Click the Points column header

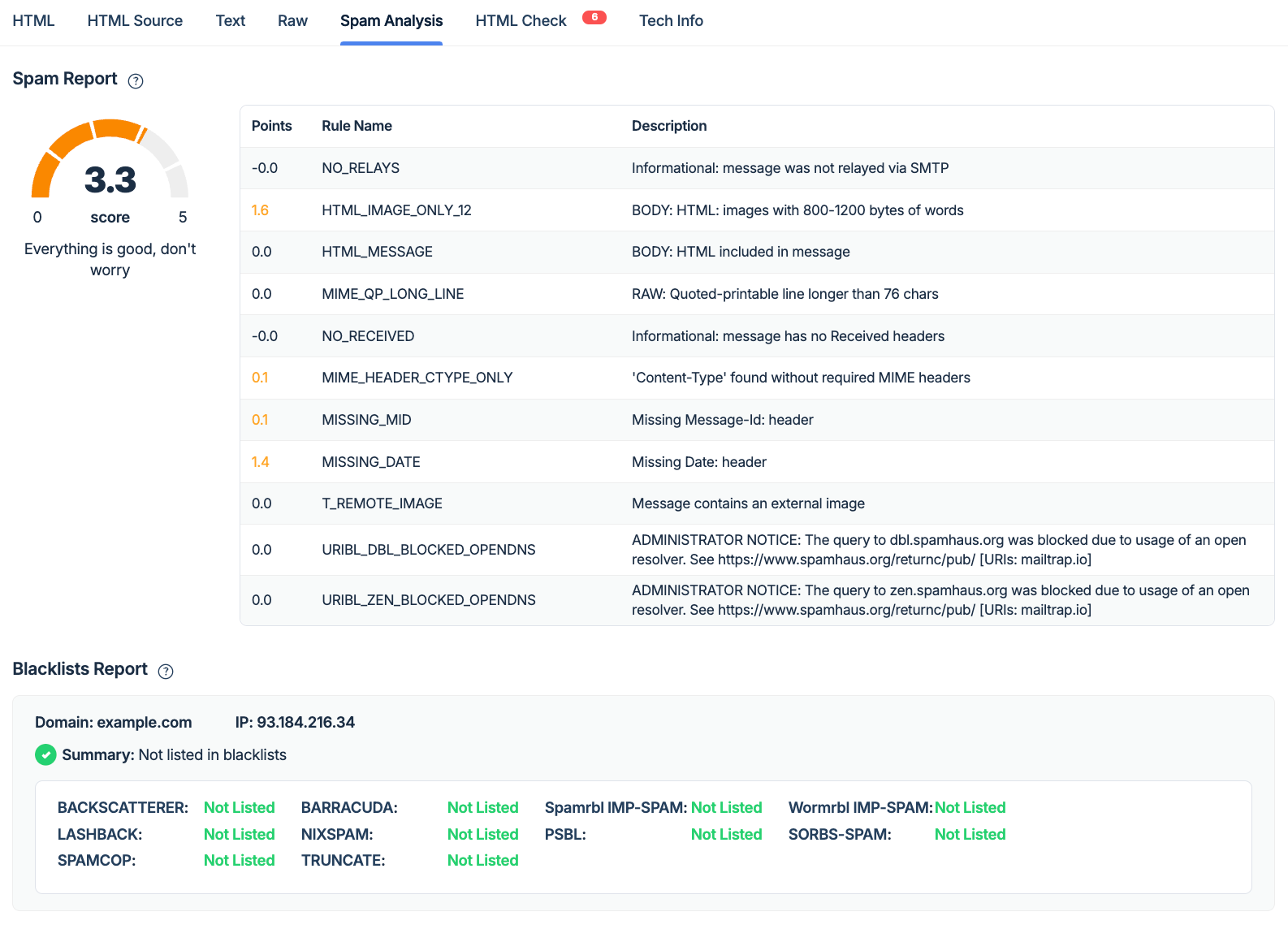pyautogui.click(x=271, y=126)
